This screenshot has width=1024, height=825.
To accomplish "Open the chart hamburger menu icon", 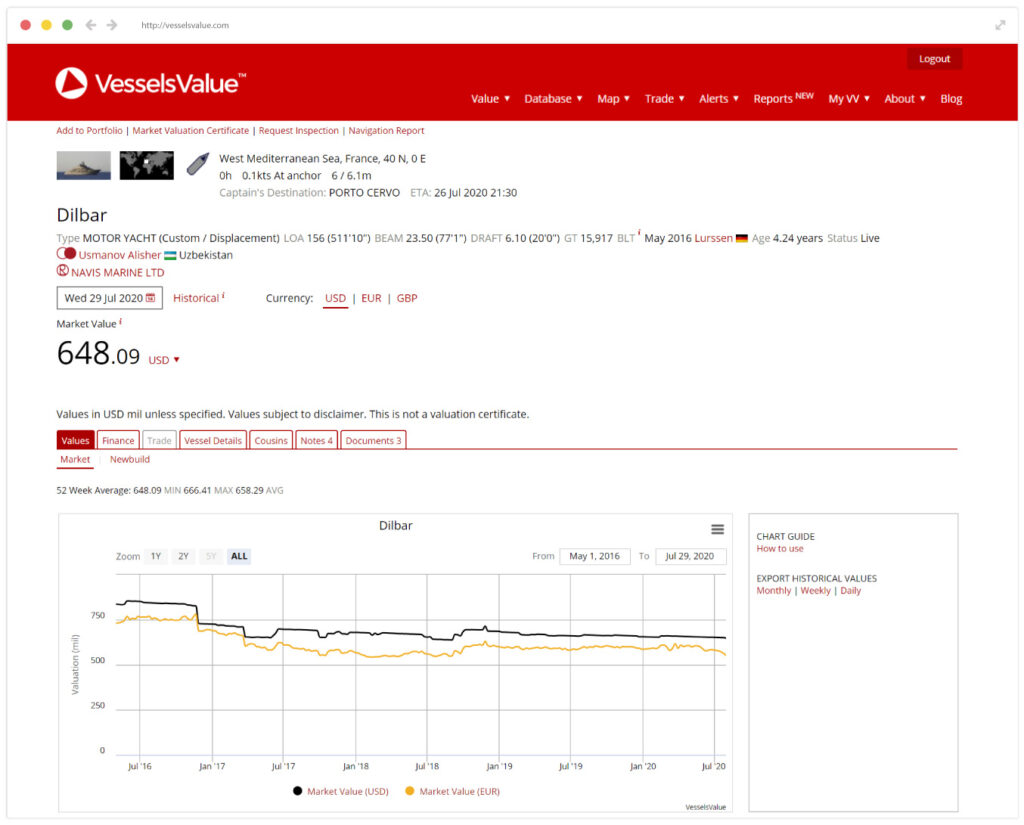I will (x=717, y=529).
